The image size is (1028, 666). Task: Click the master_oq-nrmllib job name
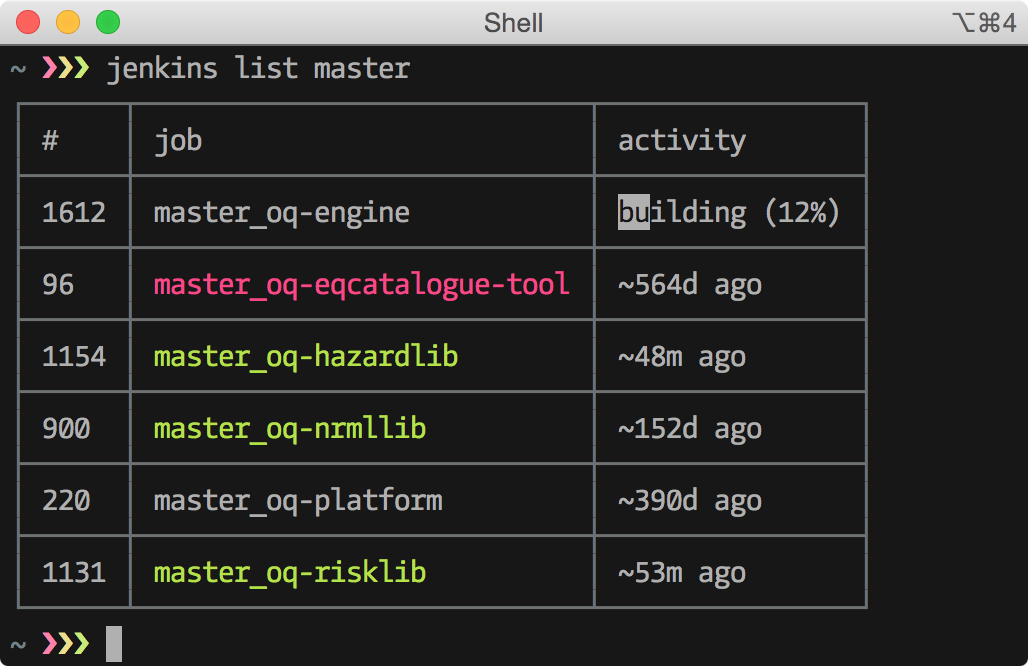pyautogui.click(x=290, y=429)
